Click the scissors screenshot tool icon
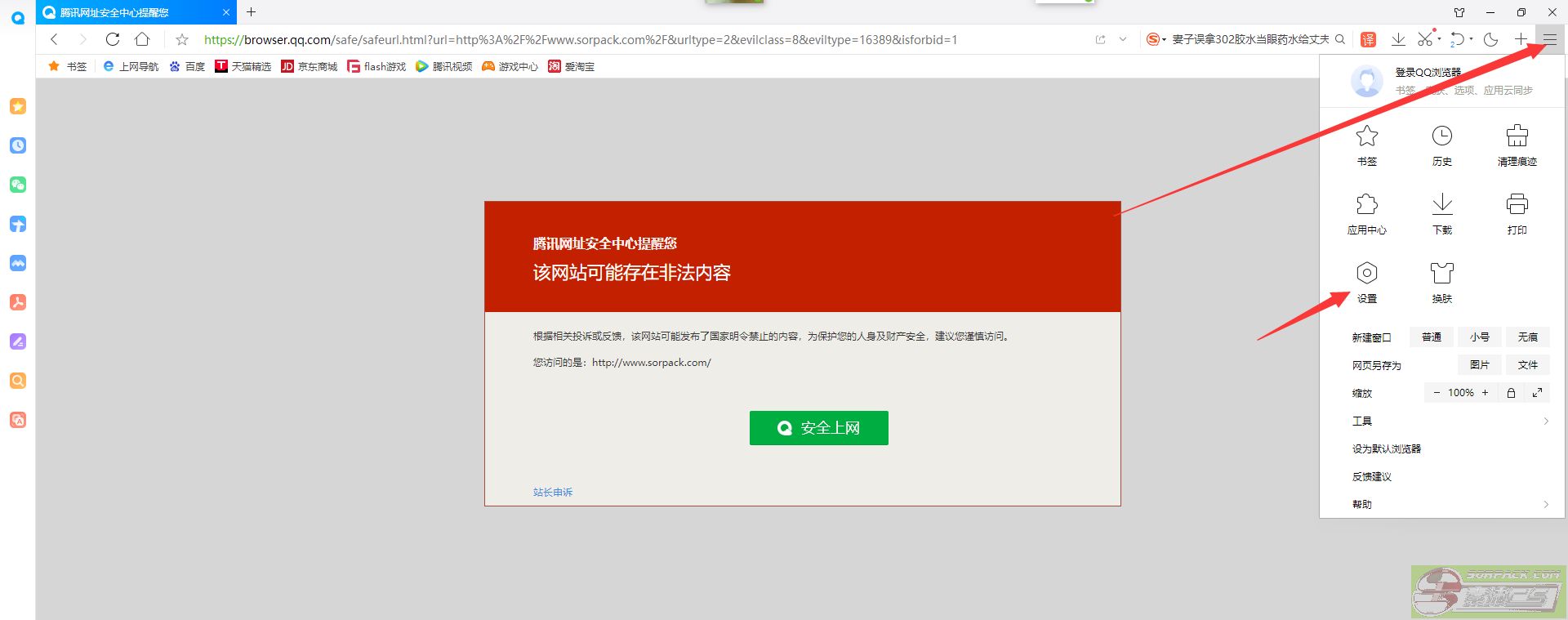The width and height of the screenshot is (1568, 620). coord(1425,39)
